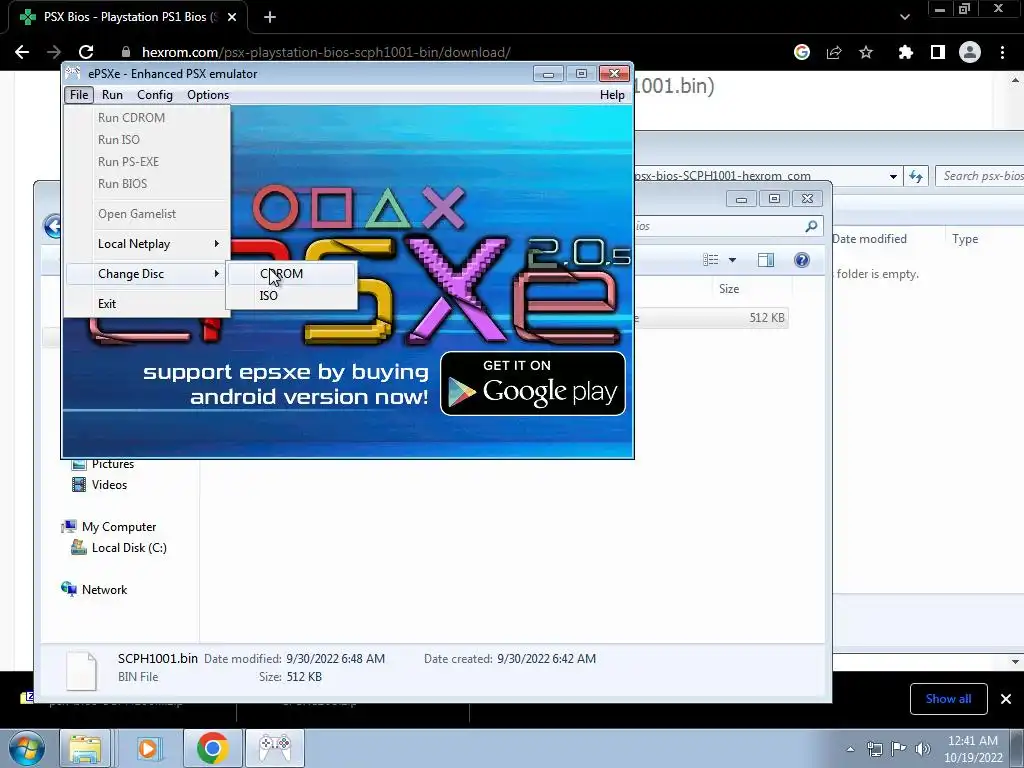Select CDROM in Change Disc submenu

292,274
